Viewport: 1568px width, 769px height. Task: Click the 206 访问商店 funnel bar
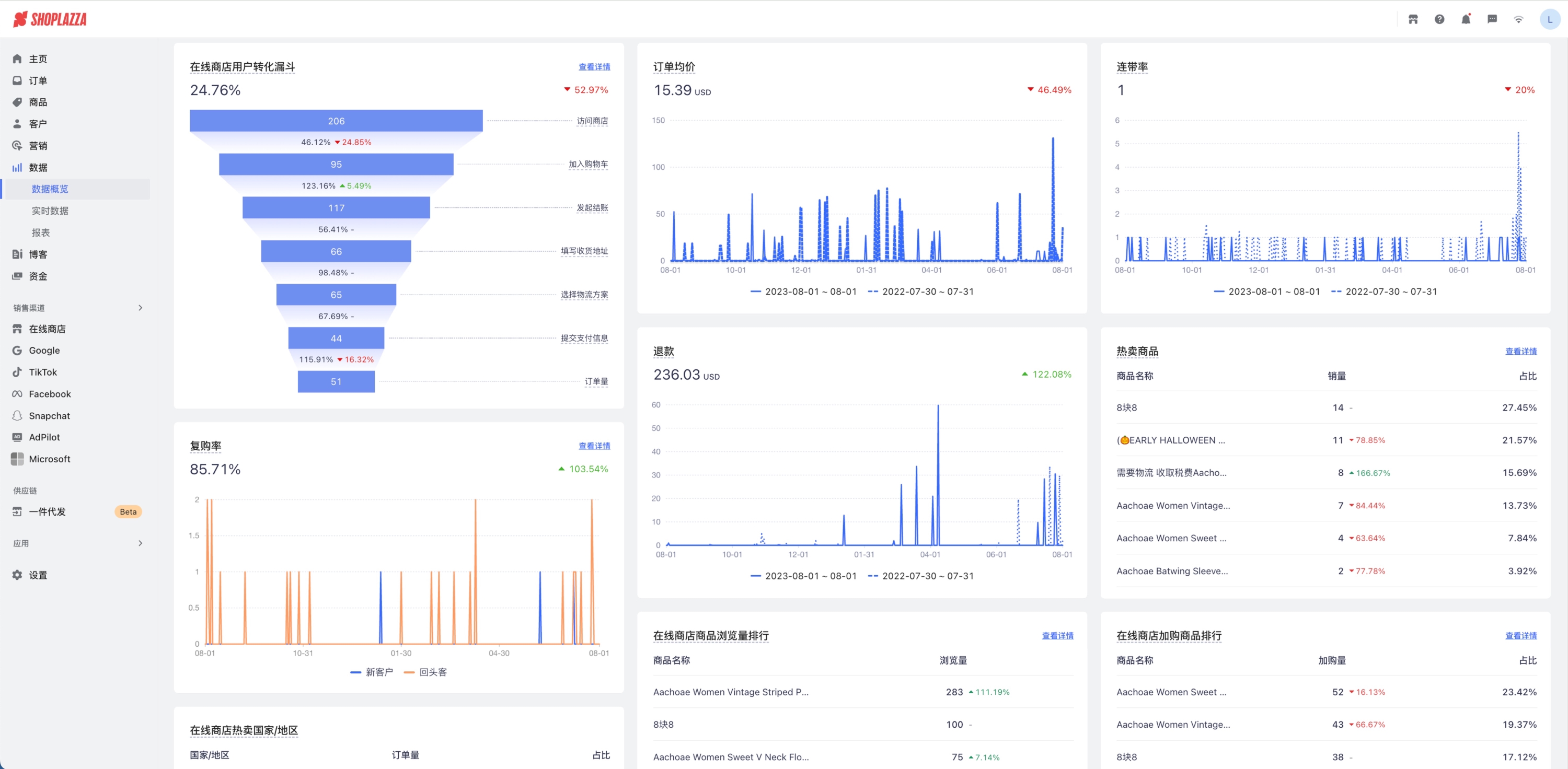point(336,121)
